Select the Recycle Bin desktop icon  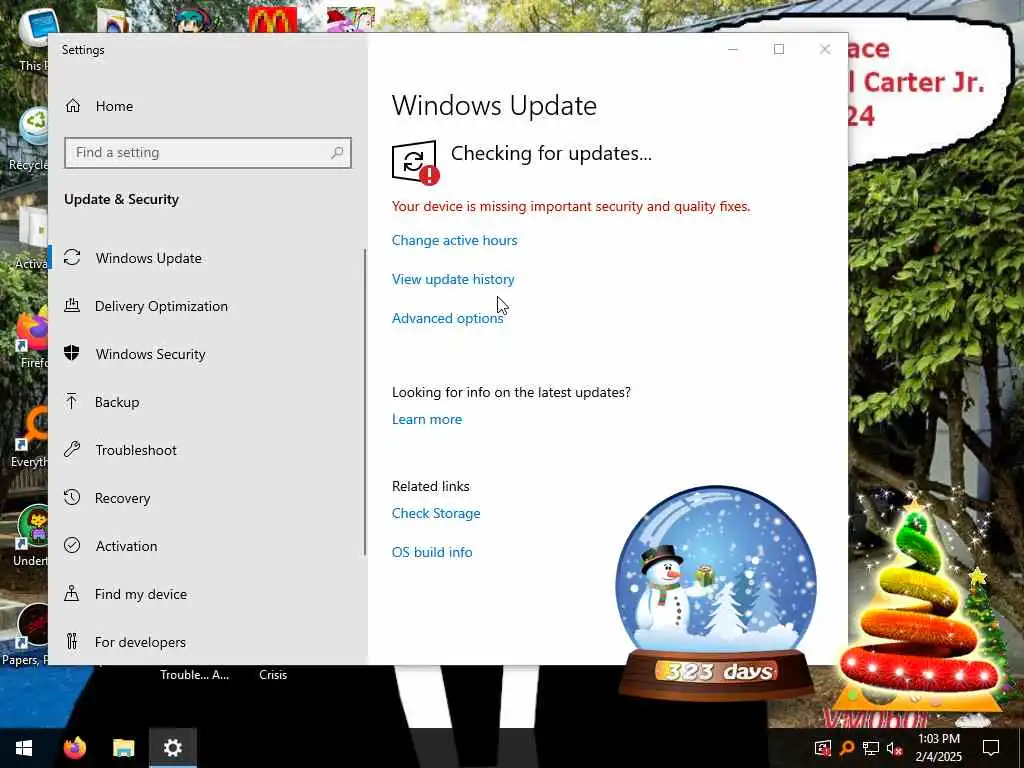pyautogui.click(x=31, y=139)
